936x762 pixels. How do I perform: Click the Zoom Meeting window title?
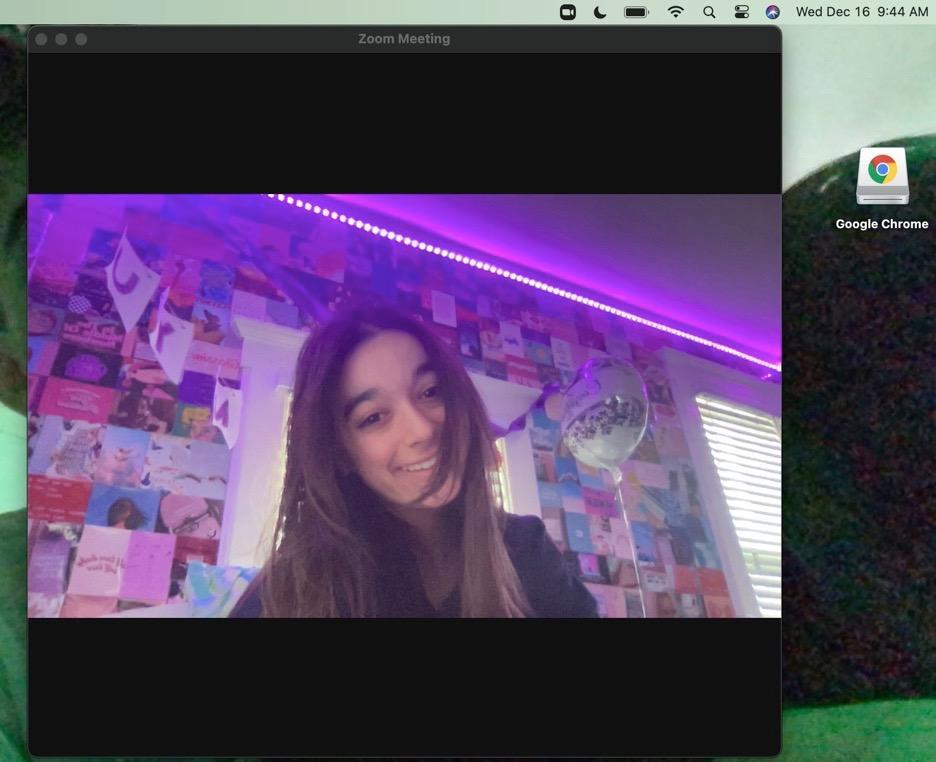pos(404,39)
